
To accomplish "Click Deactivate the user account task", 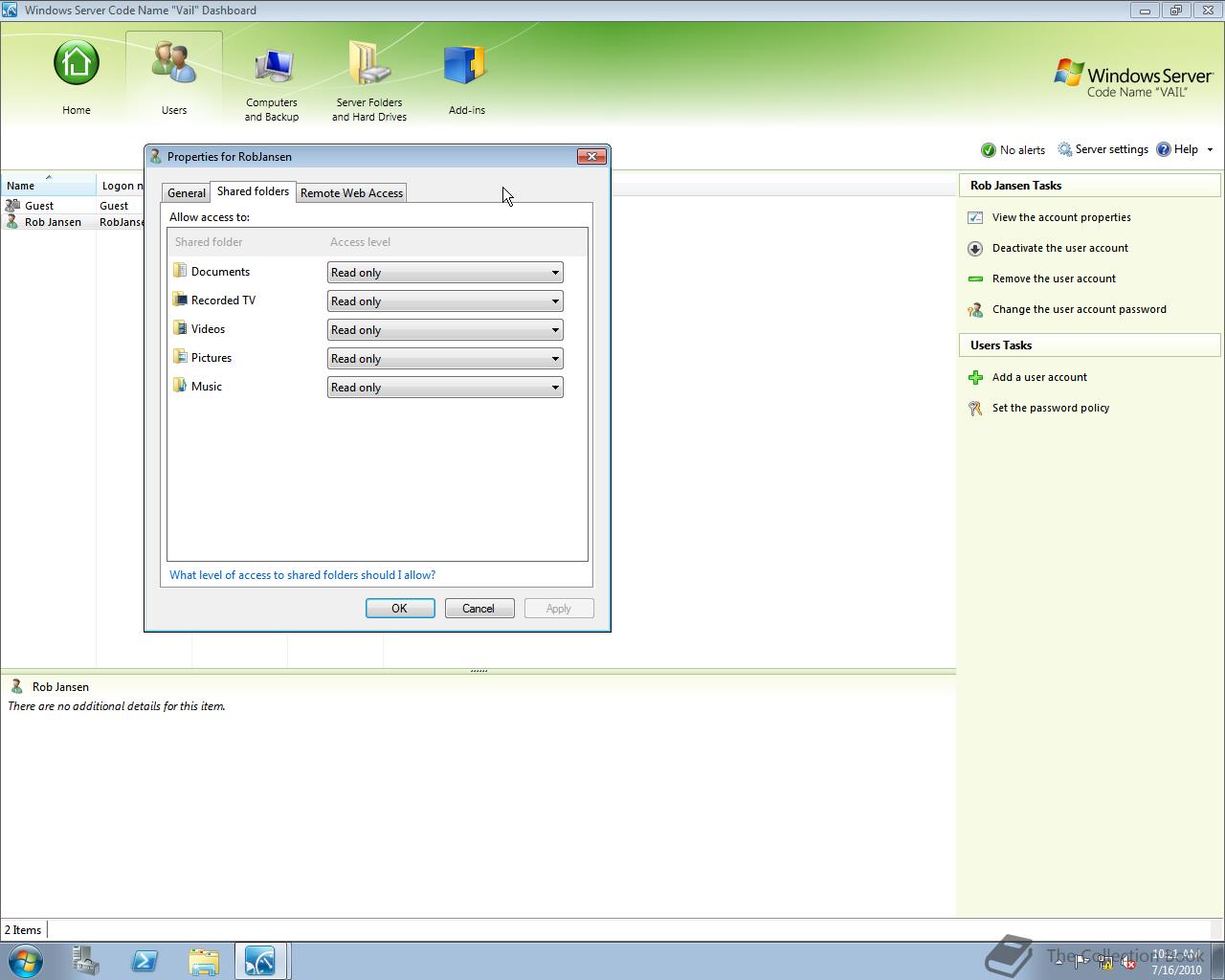I will 1059,248.
